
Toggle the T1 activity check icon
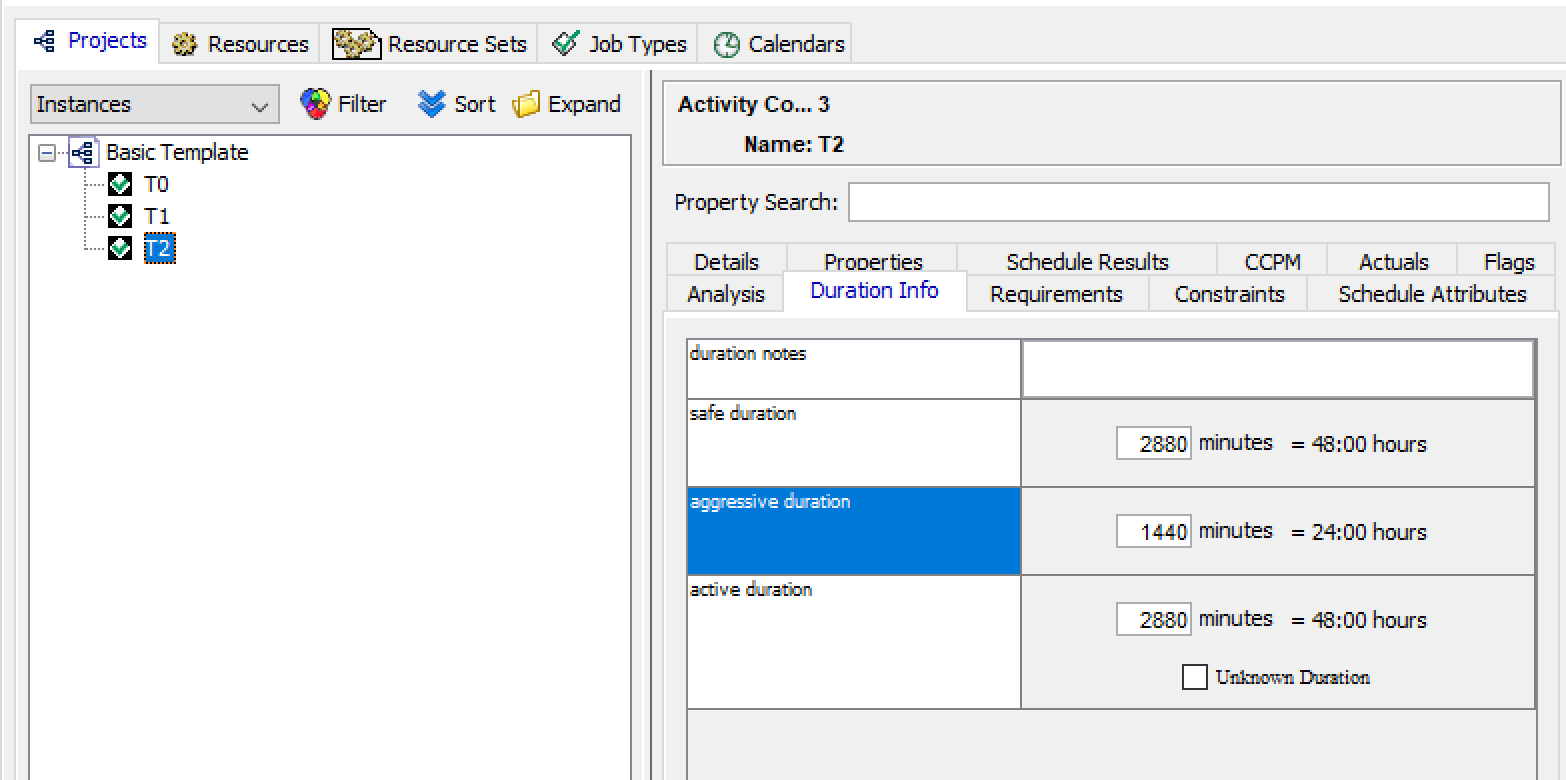120,216
